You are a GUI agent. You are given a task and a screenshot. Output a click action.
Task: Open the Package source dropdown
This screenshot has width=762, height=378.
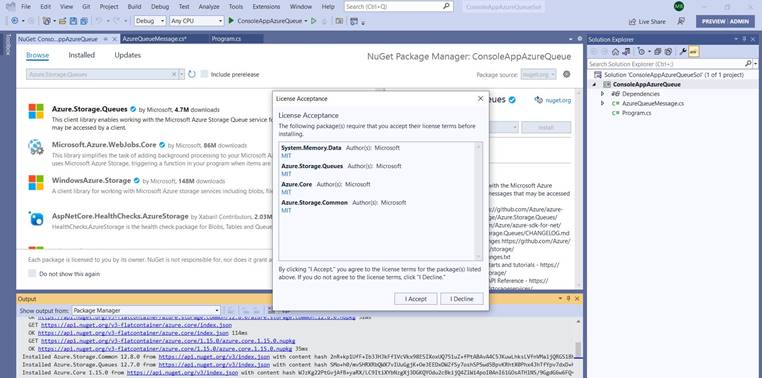[537, 74]
